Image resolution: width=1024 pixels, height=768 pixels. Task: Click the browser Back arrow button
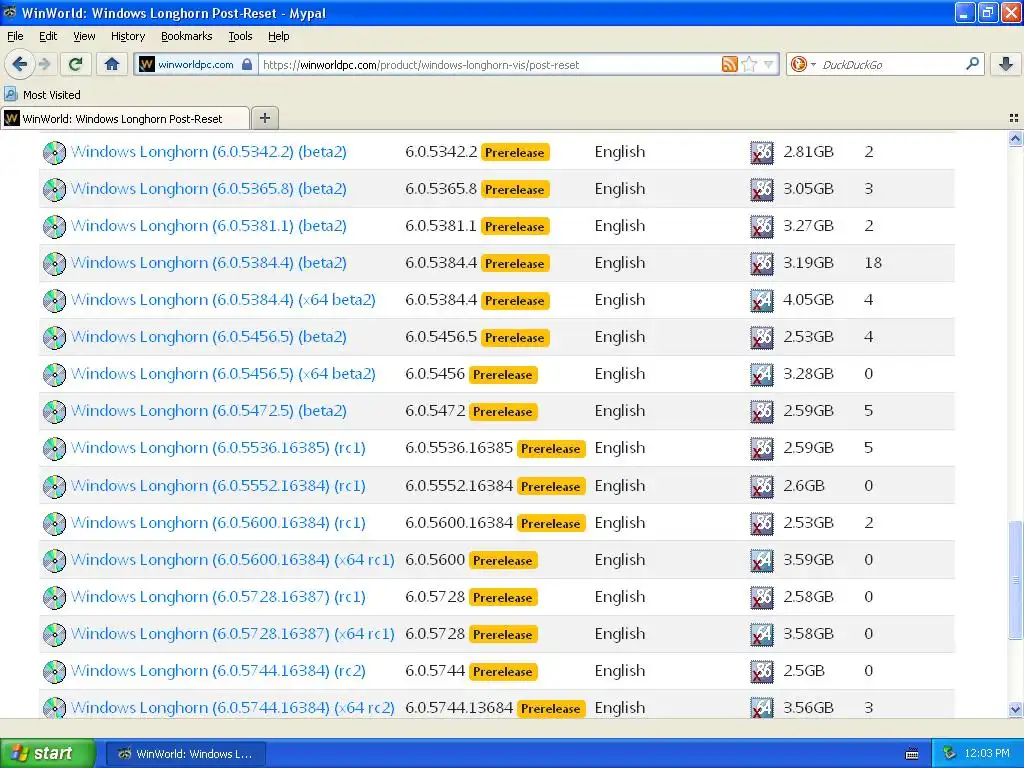click(x=20, y=64)
